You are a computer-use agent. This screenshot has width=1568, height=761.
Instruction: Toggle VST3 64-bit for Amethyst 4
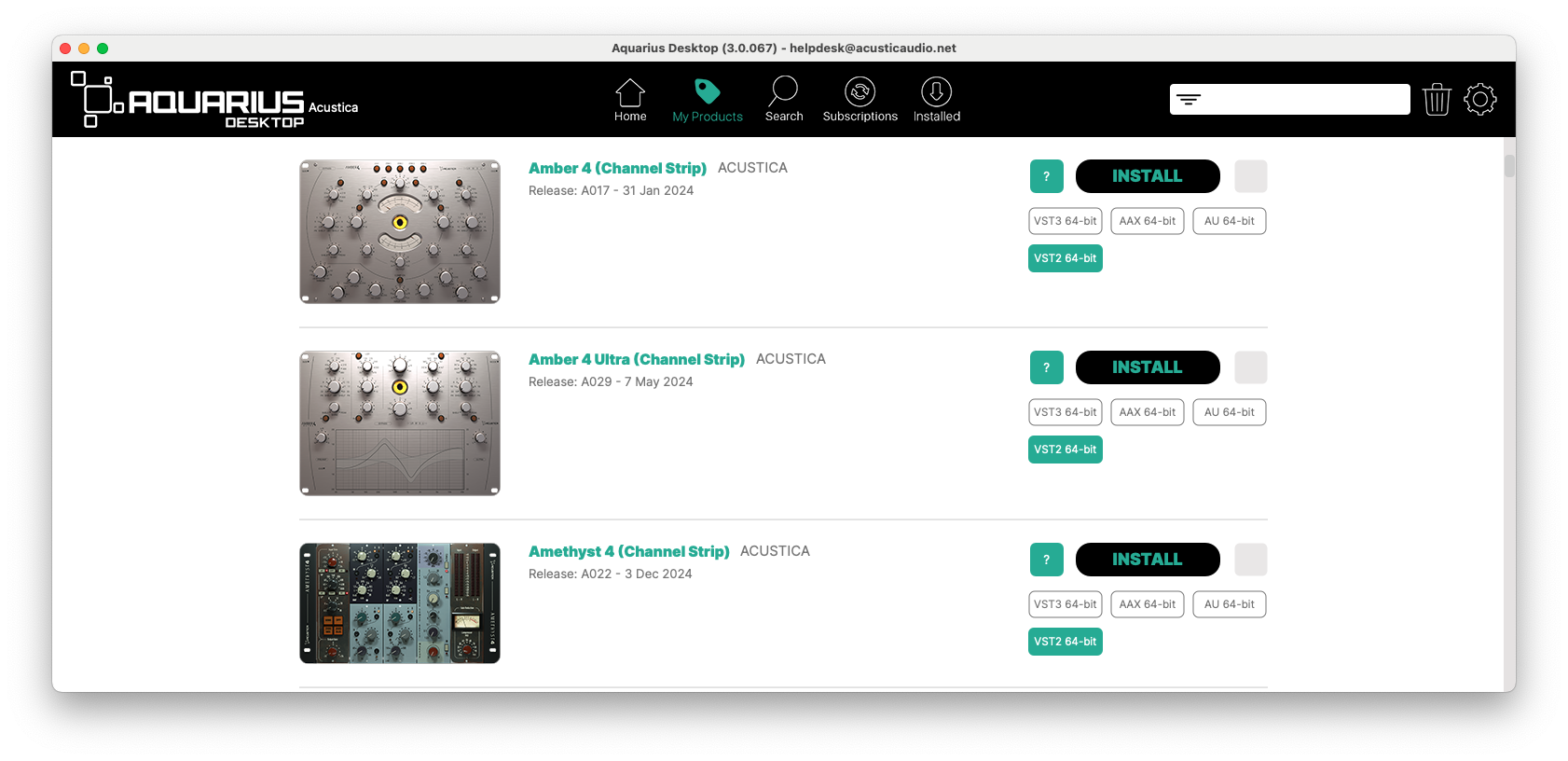(x=1066, y=604)
